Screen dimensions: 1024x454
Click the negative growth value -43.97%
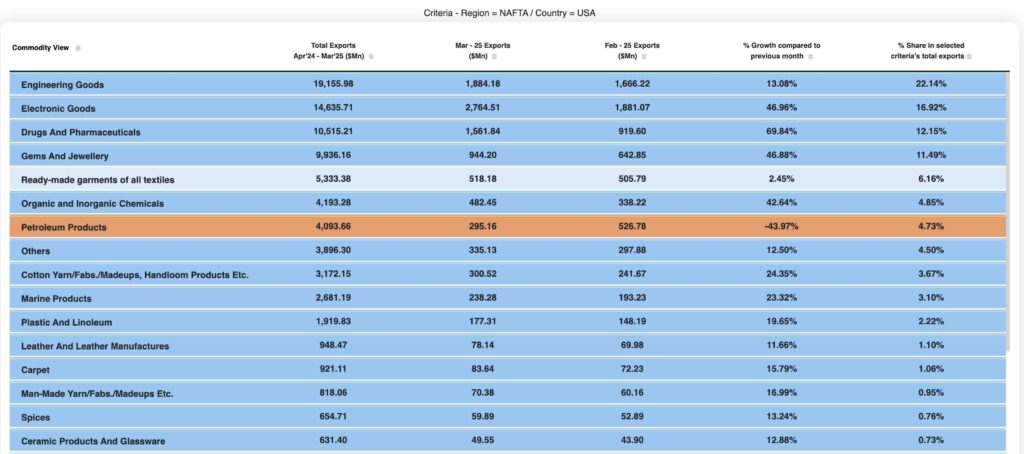point(781,227)
